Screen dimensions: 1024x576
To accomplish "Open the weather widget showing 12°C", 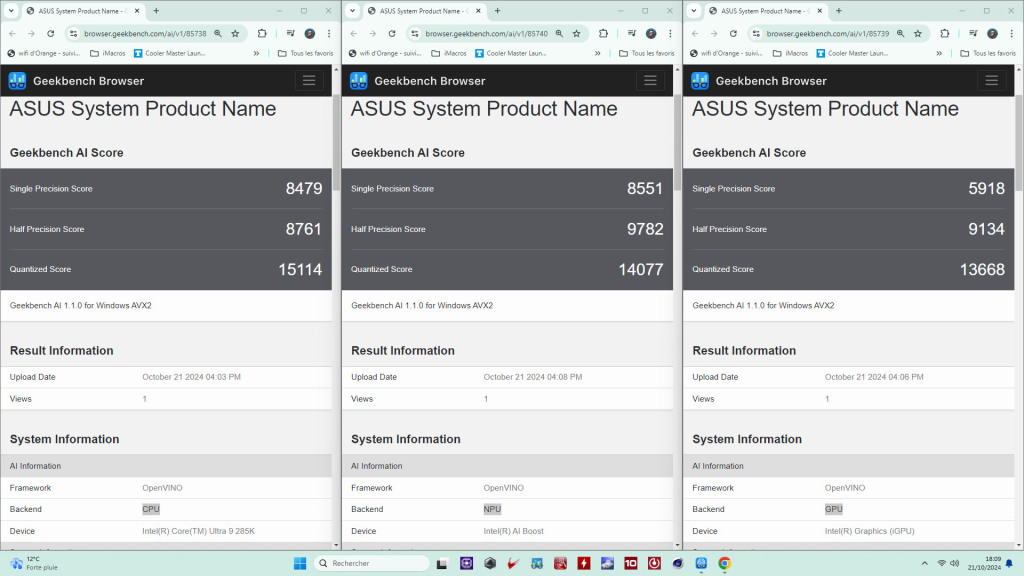I will pyautogui.click(x=34, y=563).
